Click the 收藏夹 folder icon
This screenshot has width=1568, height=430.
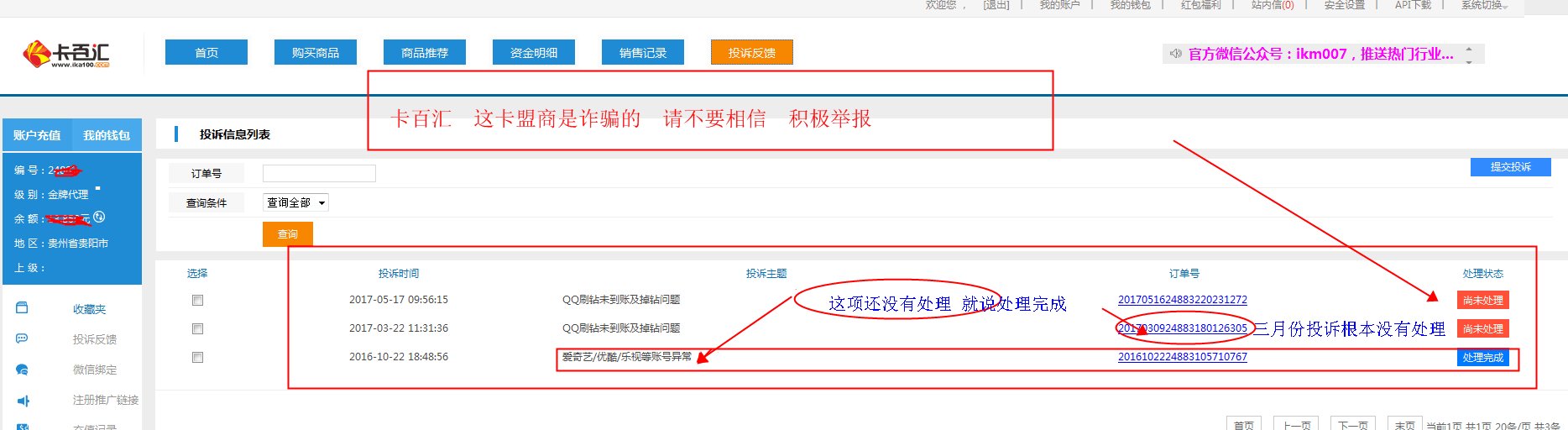click(x=23, y=308)
